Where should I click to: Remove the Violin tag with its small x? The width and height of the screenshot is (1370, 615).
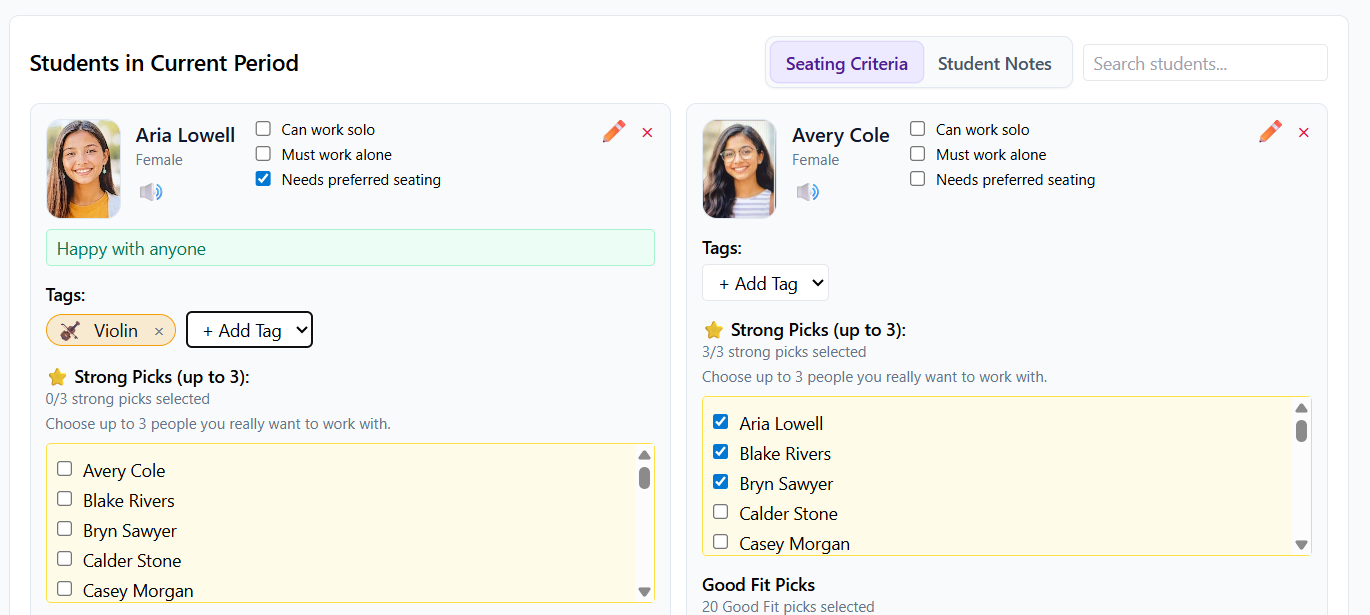click(158, 330)
